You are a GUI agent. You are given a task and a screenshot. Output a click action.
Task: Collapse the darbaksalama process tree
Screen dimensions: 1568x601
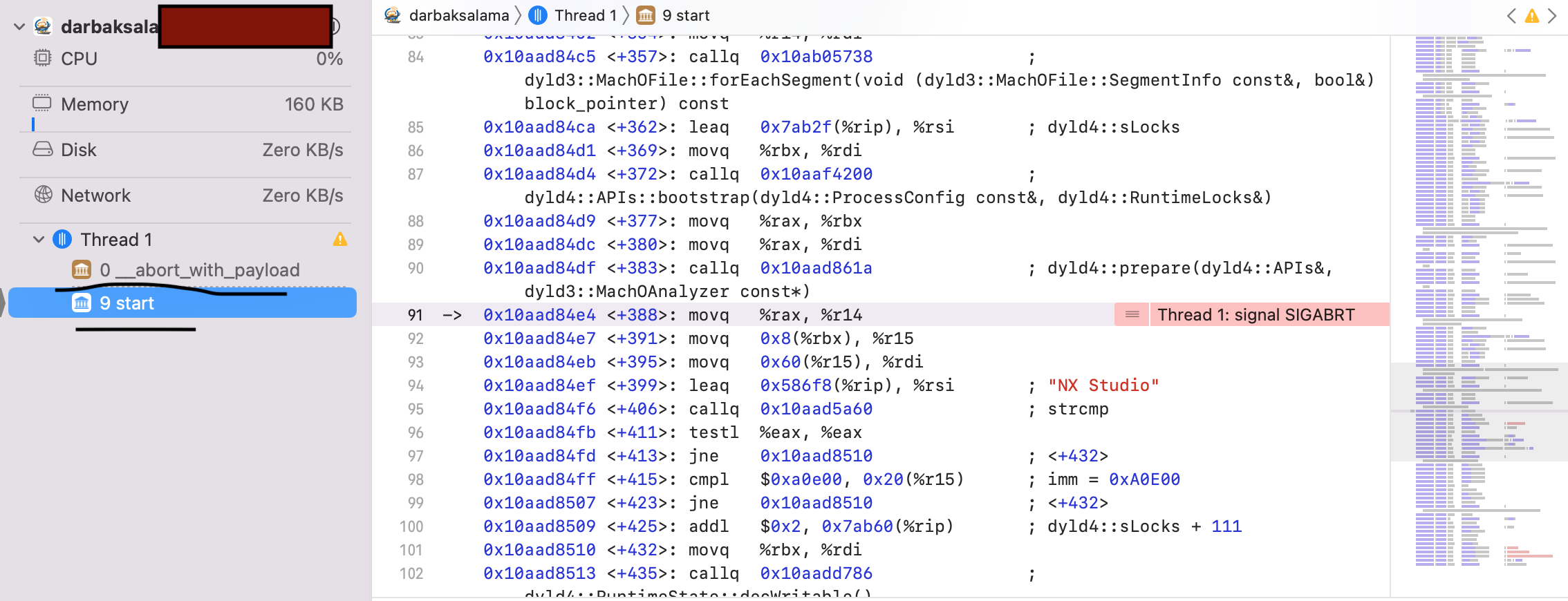pos(19,26)
